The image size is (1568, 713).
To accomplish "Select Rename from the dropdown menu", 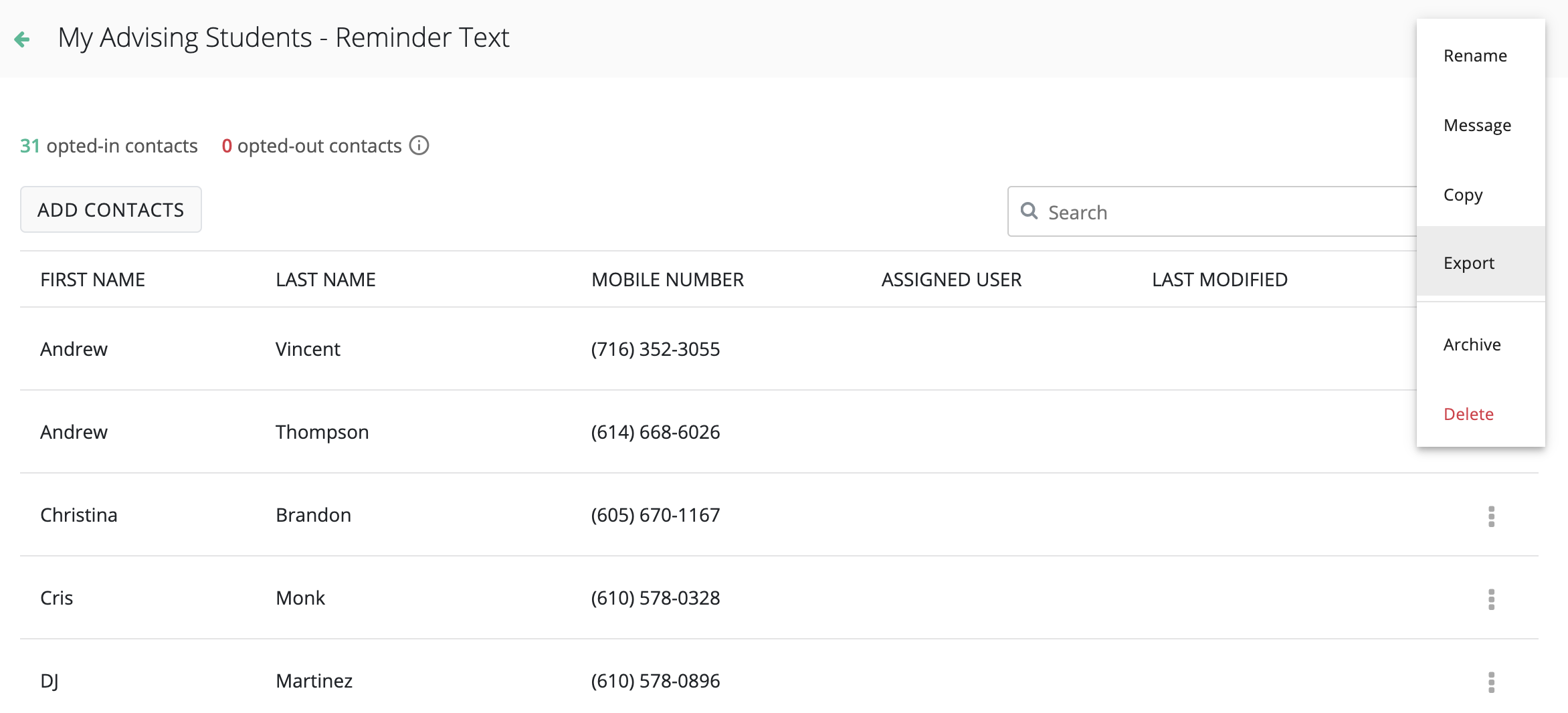I will (1475, 56).
